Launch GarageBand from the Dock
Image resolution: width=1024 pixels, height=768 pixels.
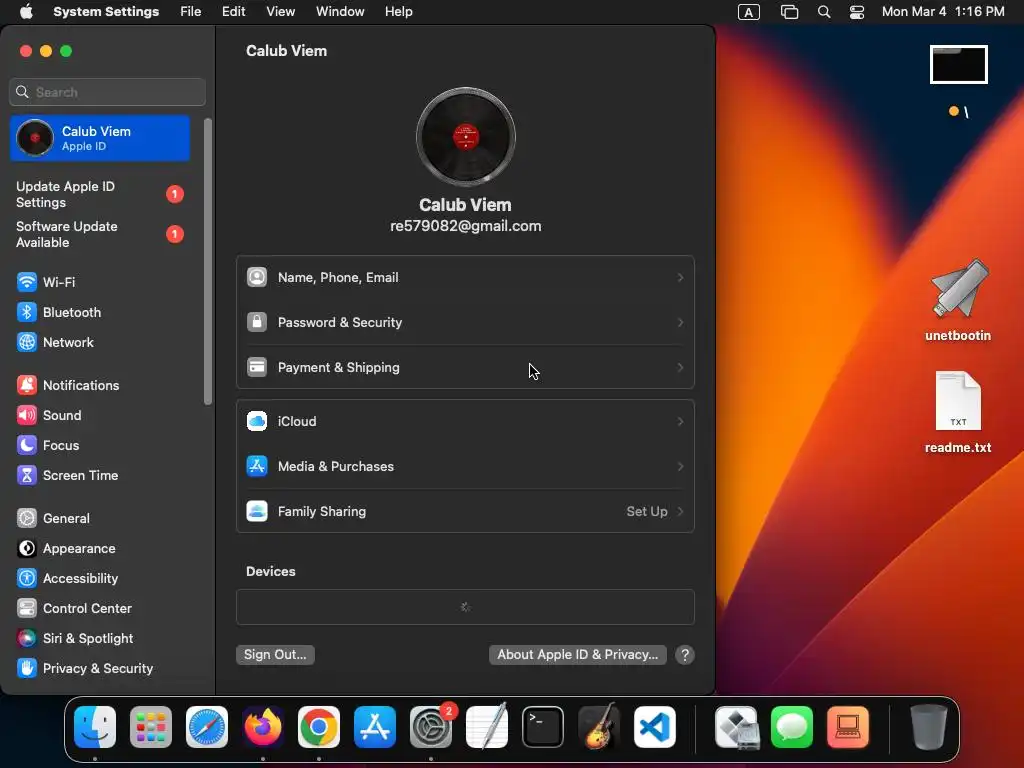click(599, 727)
